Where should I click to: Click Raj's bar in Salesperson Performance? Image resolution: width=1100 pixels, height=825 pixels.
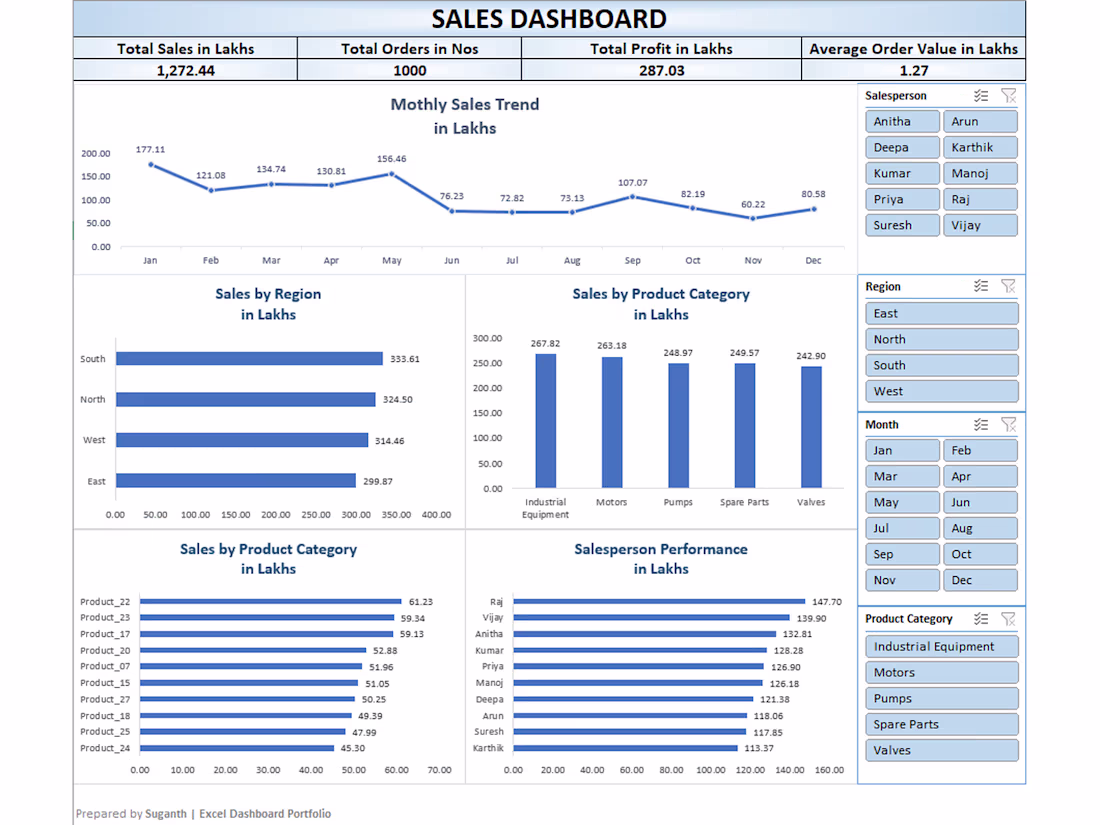(x=659, y=601)
